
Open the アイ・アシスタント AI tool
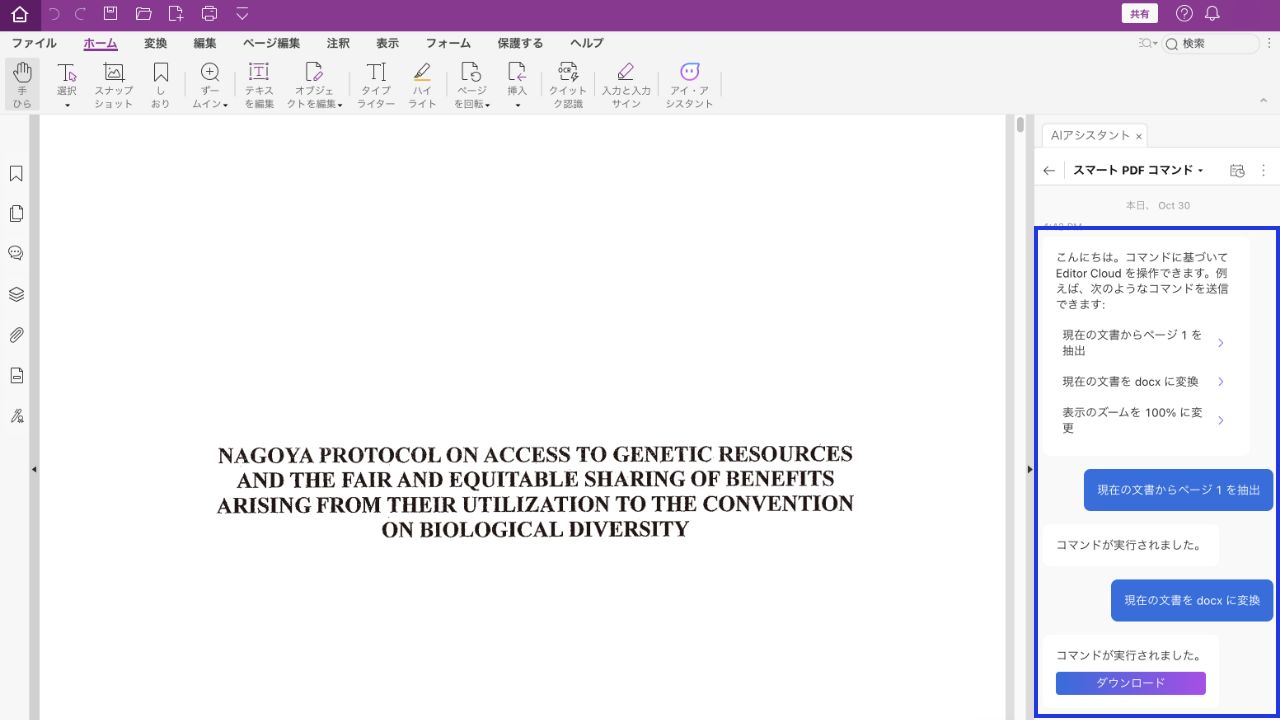coord(689,85)
